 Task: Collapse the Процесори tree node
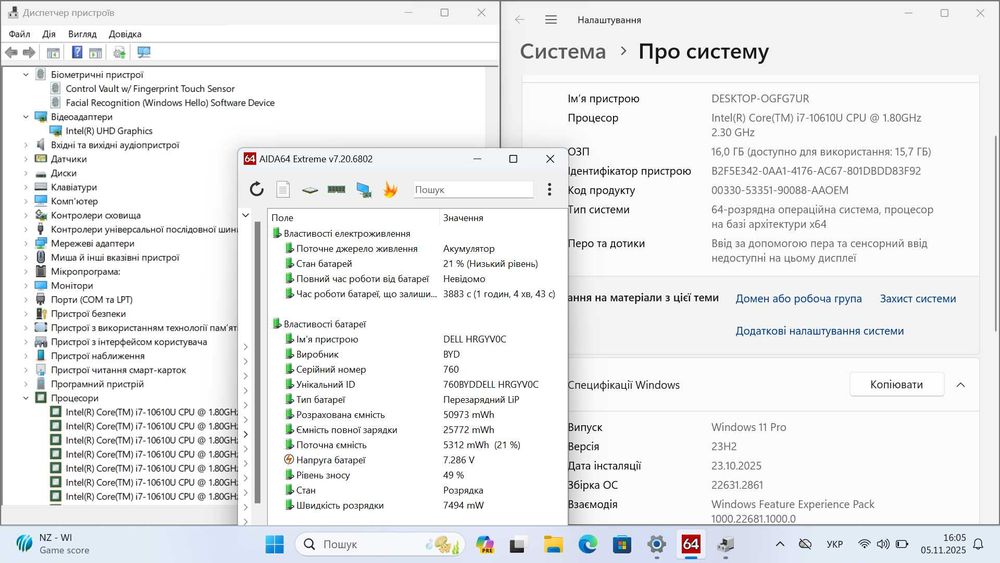point(26,398)
